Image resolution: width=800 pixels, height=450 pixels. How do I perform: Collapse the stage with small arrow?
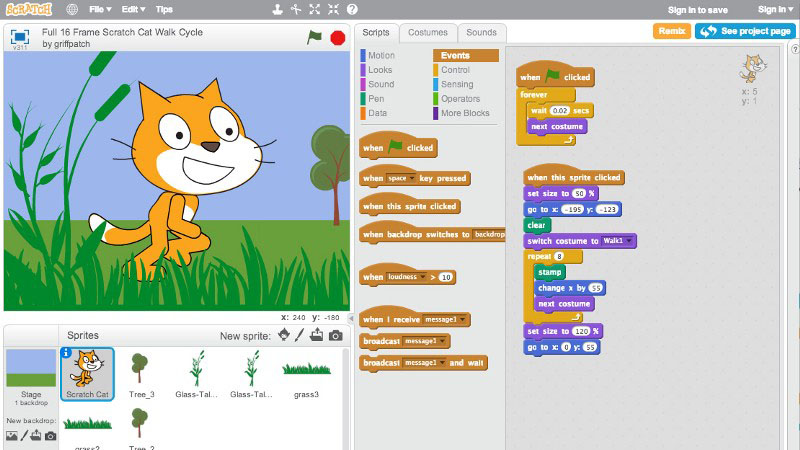click(351, 318)
